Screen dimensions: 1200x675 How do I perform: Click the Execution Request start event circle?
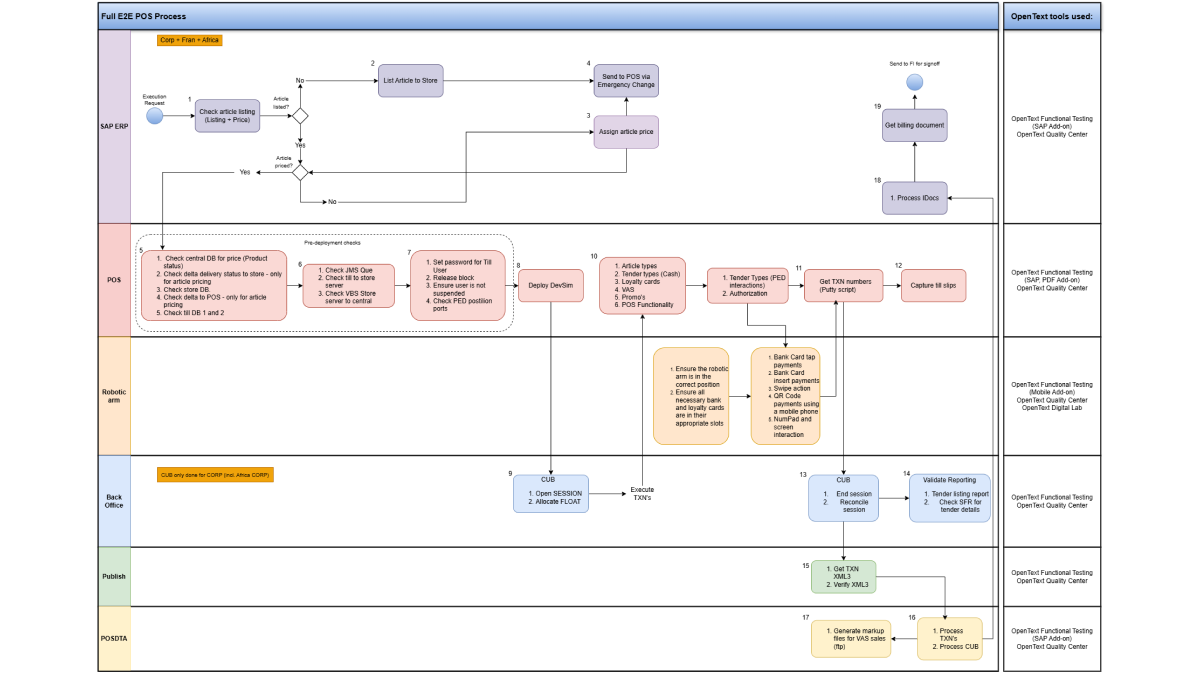pyautogui.click(x=153, y=115)
